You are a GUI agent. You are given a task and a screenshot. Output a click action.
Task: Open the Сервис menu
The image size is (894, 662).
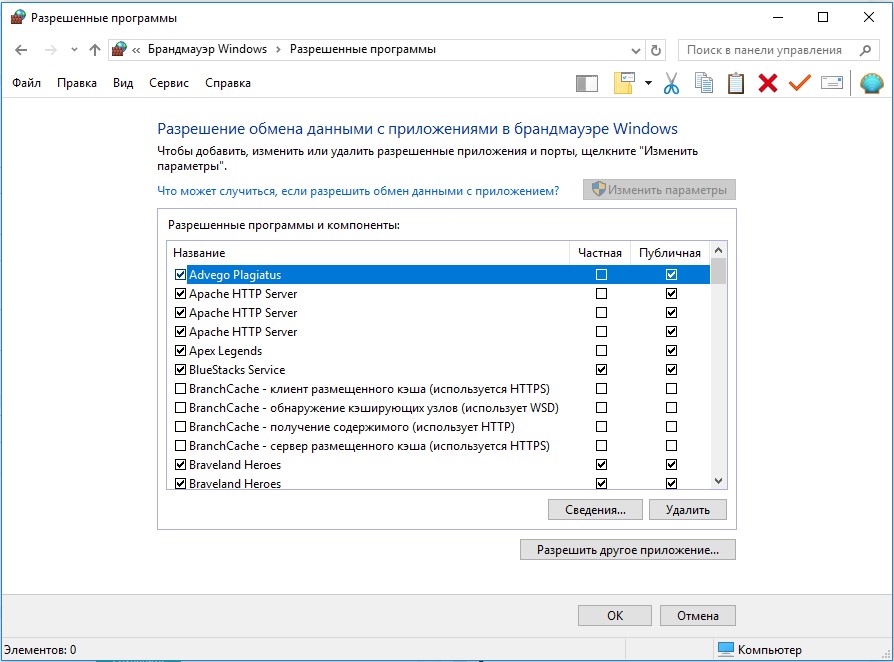169,83
